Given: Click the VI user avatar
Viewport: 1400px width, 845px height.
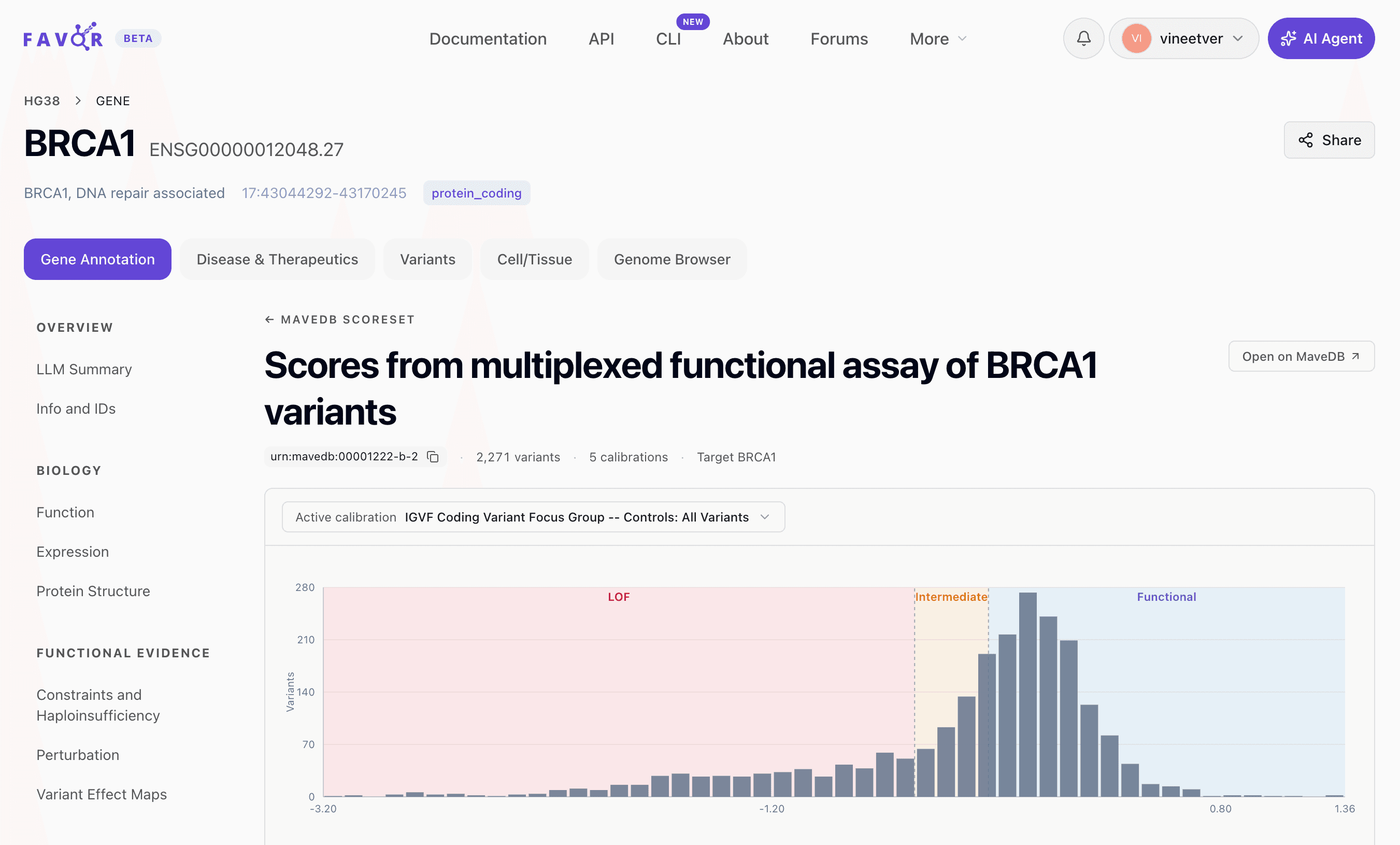Looking at the screenshot, I should [1136, 38].
